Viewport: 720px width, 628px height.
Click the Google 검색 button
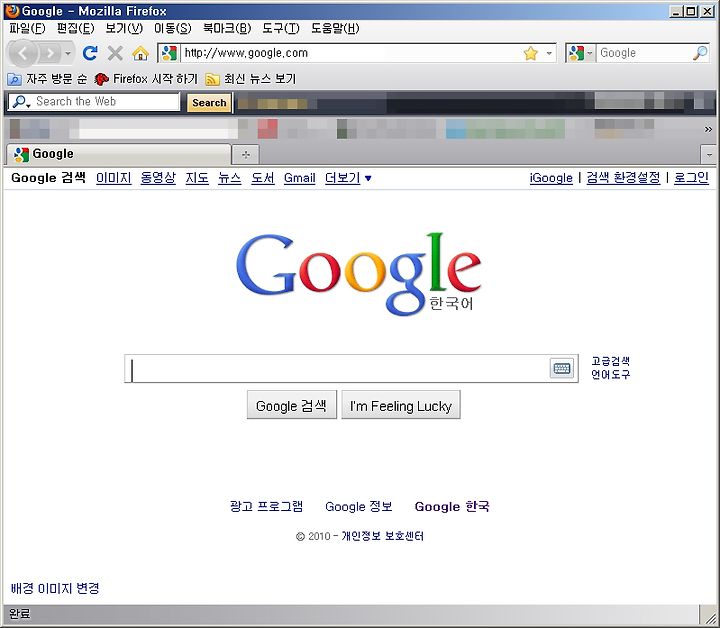coord(292,405)
